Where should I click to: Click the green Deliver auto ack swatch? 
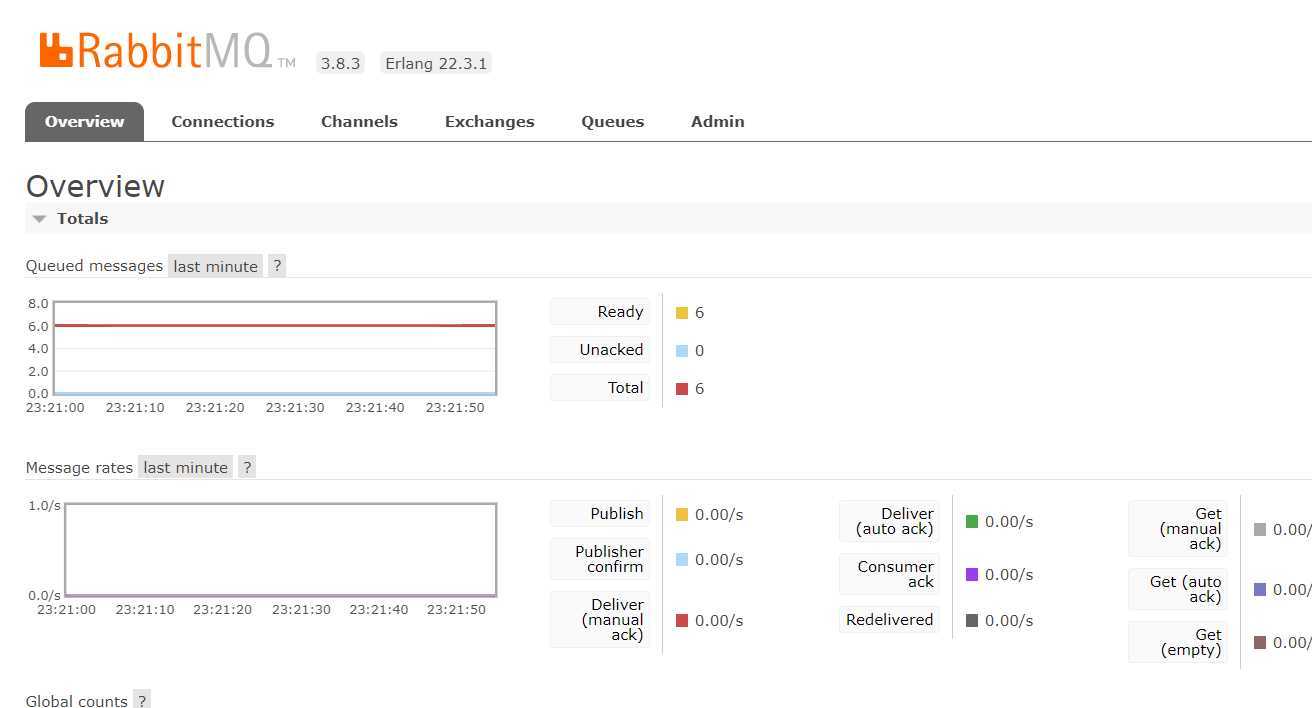coord(972,522)
